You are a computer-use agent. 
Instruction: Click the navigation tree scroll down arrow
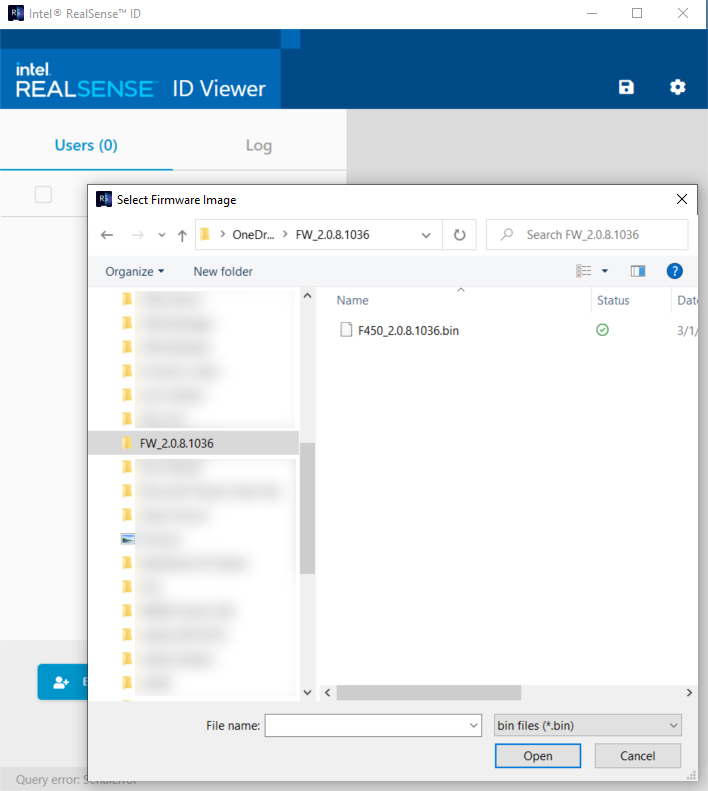[307, 693]
